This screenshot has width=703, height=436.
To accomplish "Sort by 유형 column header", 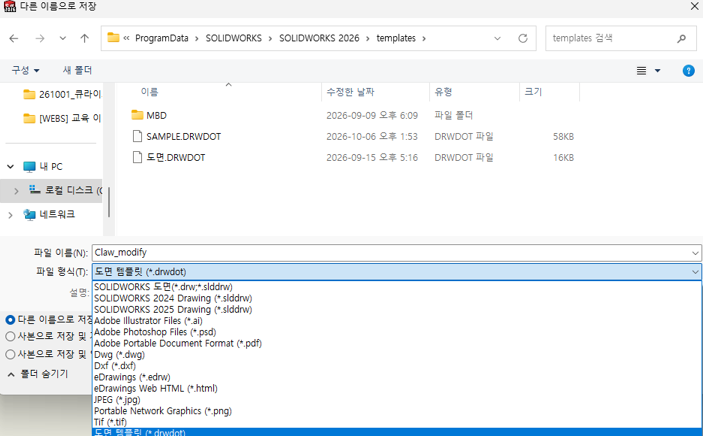I will coord(443,92).
